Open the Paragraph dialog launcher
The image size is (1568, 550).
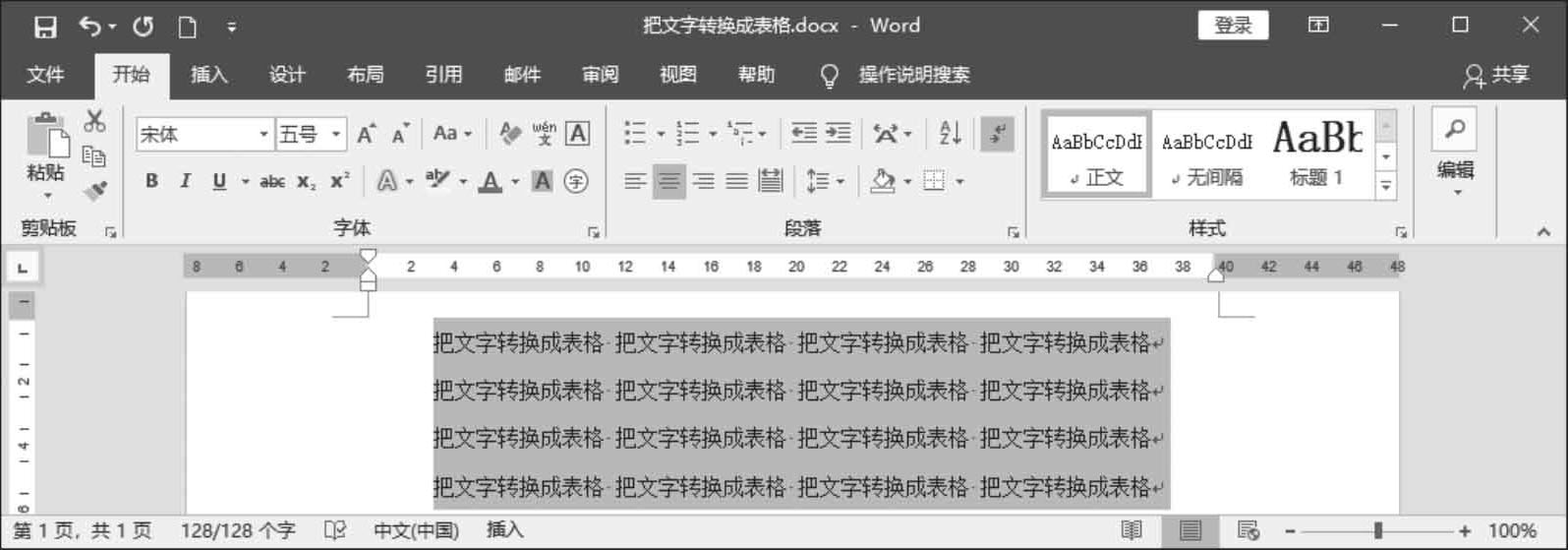(x=1013, y=232)
